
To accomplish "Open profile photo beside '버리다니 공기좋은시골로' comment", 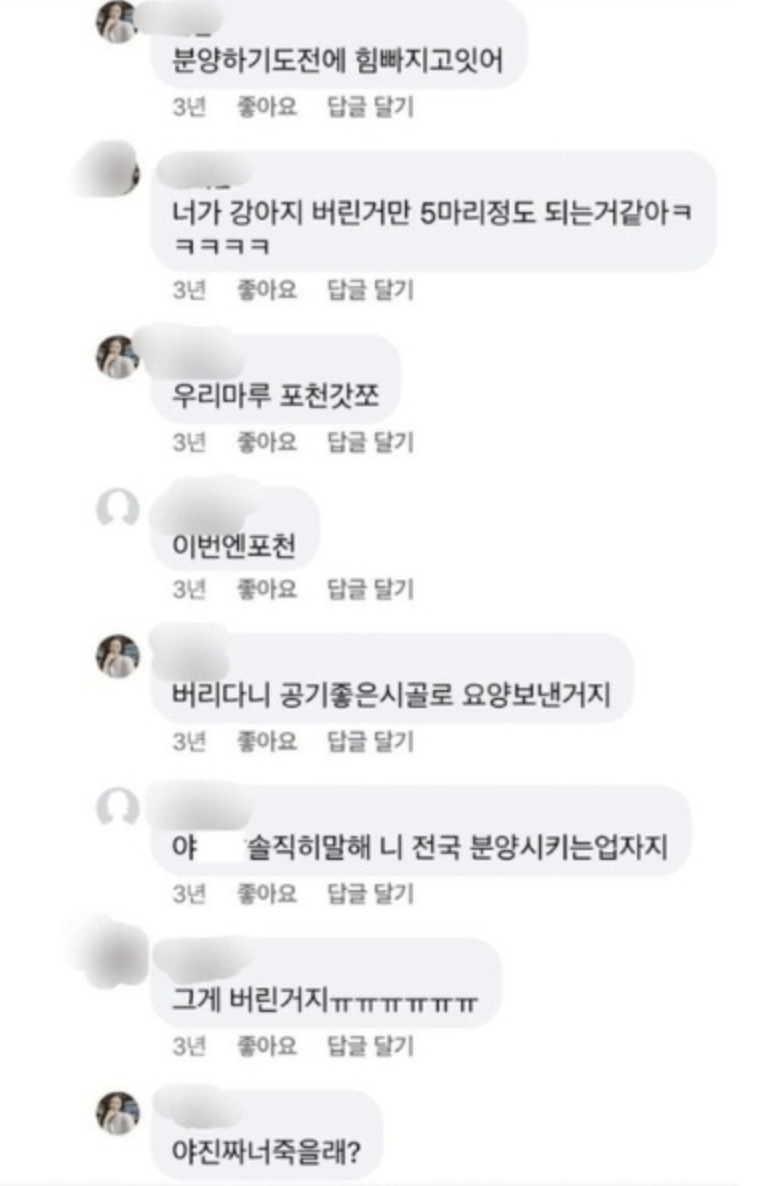I will coord(117,655).
